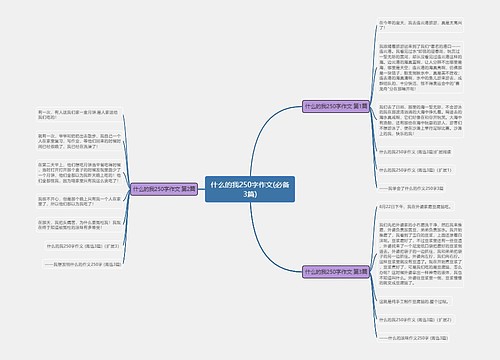Click the first text node at top right
This screenshot has height=360, width=500.
click(420, 25)
